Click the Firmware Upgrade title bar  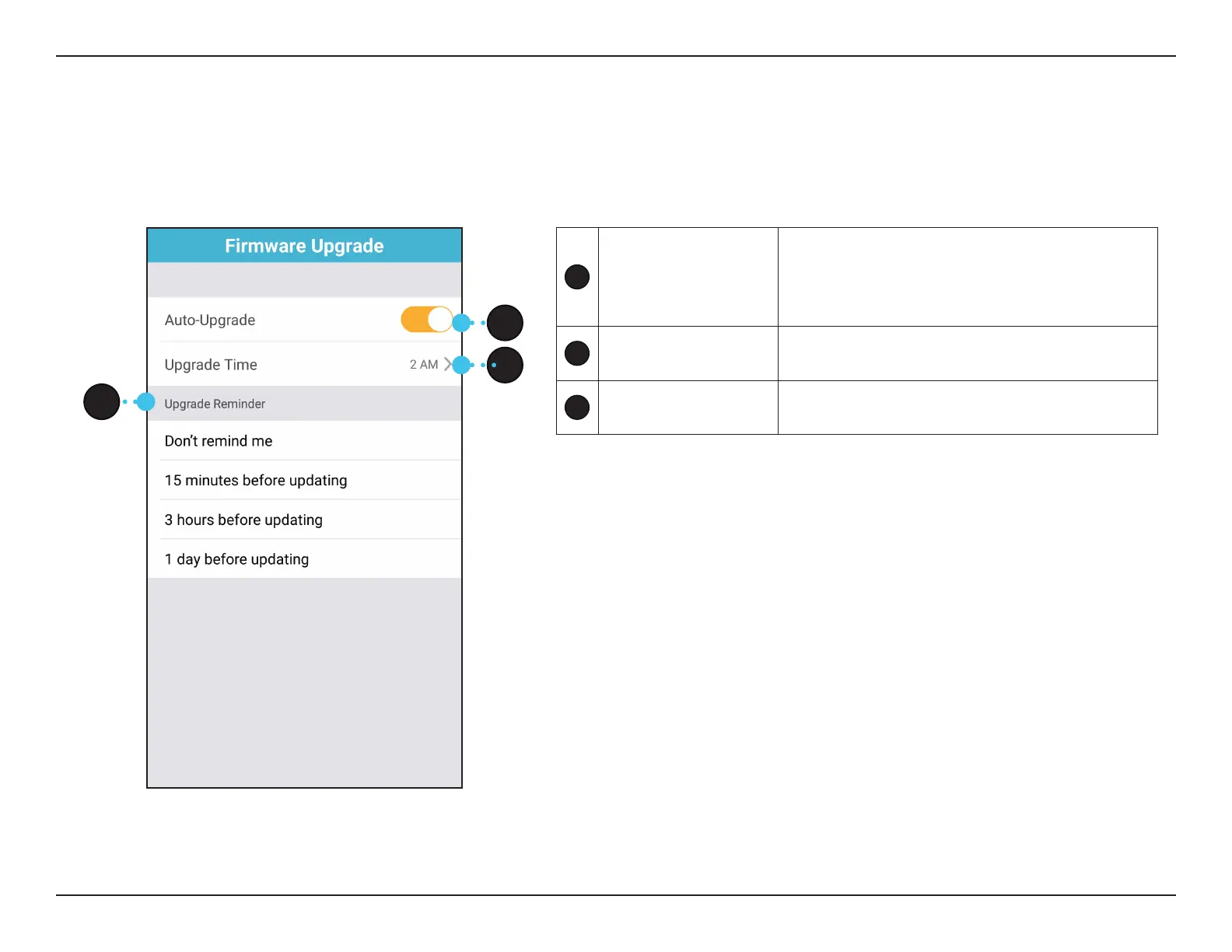[x=304, y=246]
